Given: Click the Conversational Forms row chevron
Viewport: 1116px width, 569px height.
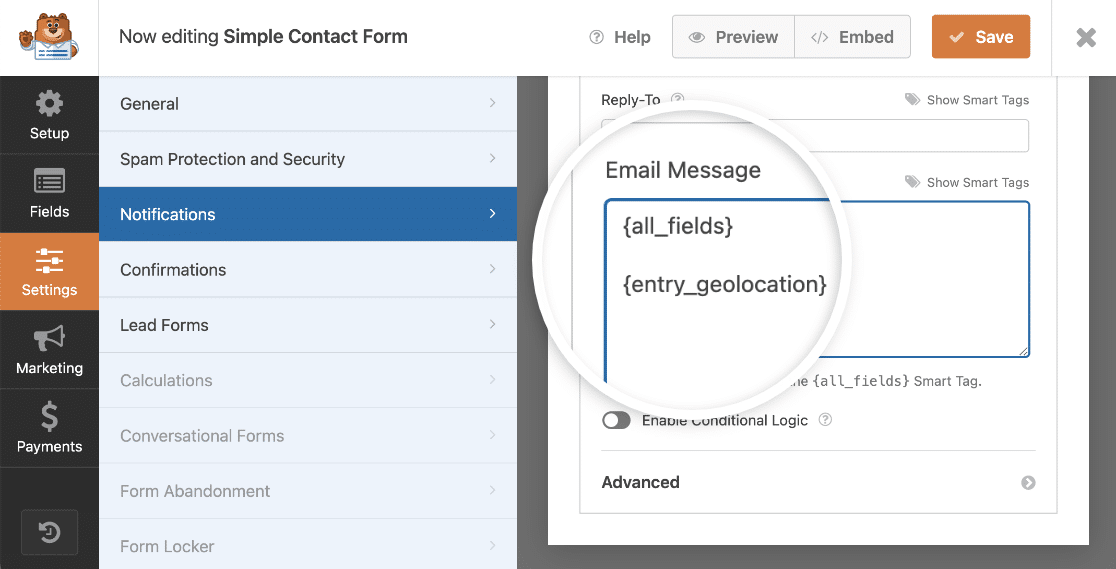Looking at the screenshot, I should [493, 435].
